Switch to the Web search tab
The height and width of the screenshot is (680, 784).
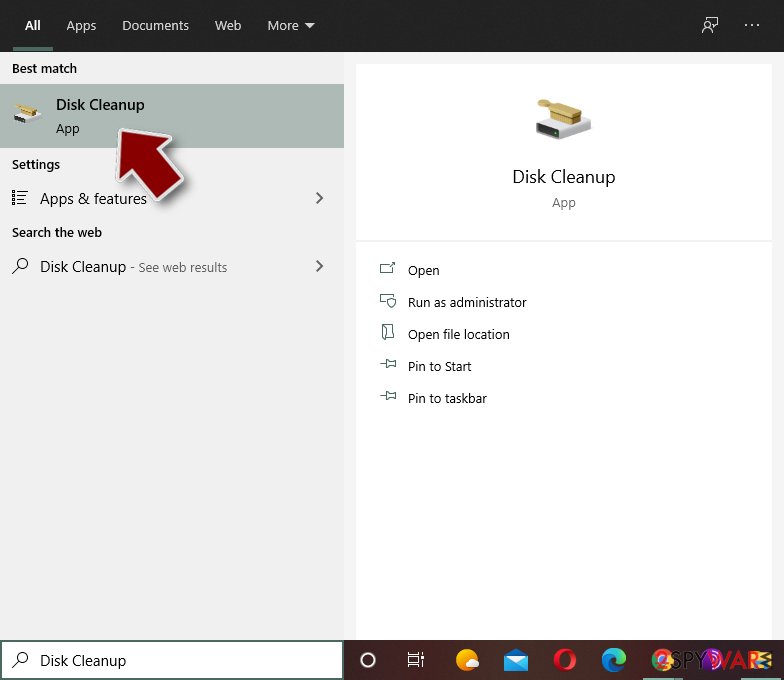point(228,26)
